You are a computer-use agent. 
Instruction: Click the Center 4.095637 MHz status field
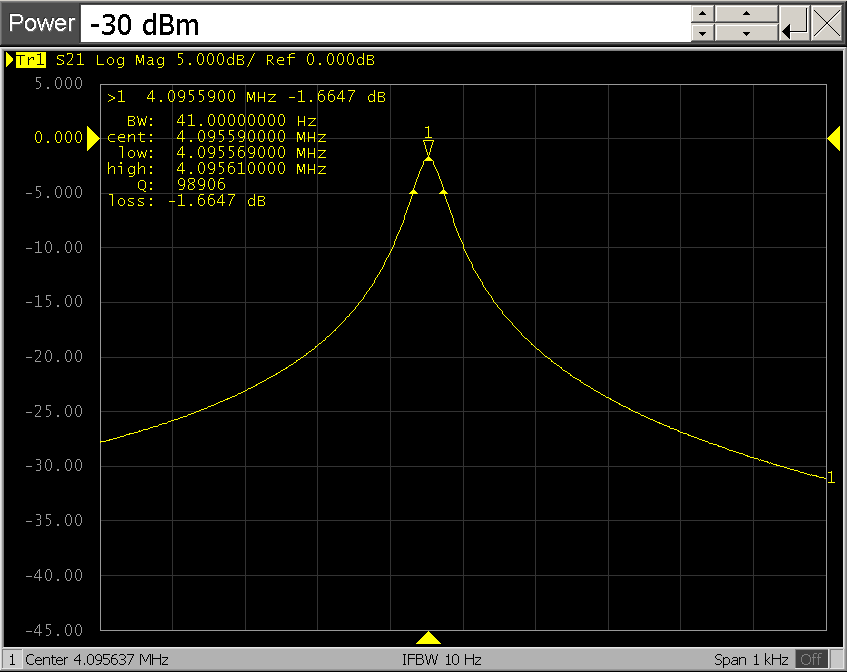(96, 660)
